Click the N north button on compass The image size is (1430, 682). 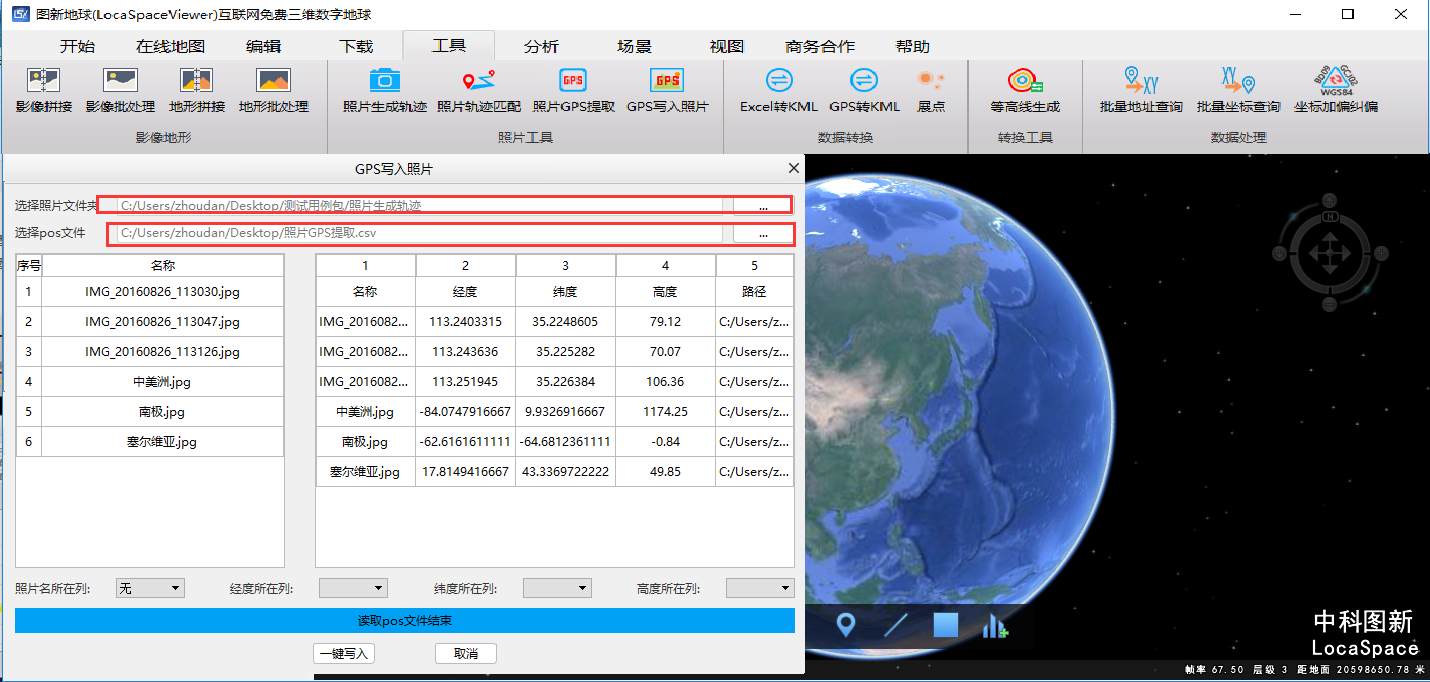click(1330, 216)
